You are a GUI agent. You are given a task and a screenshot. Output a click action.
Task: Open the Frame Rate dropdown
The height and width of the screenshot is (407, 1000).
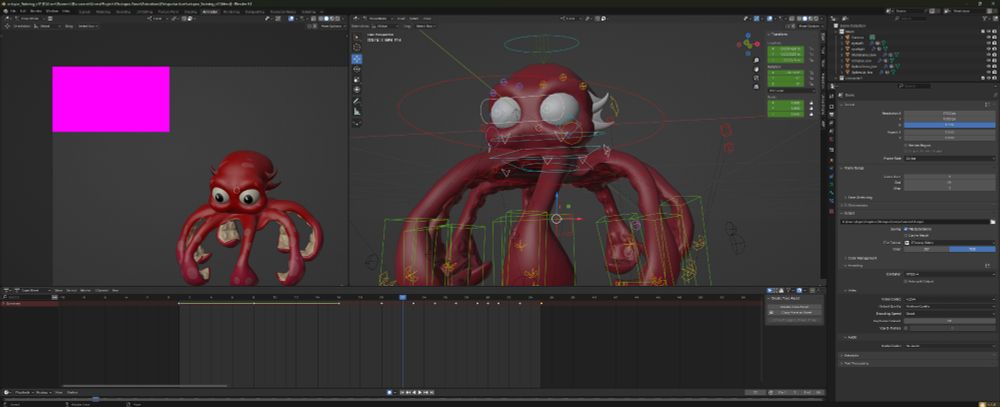tap(947, 158)
